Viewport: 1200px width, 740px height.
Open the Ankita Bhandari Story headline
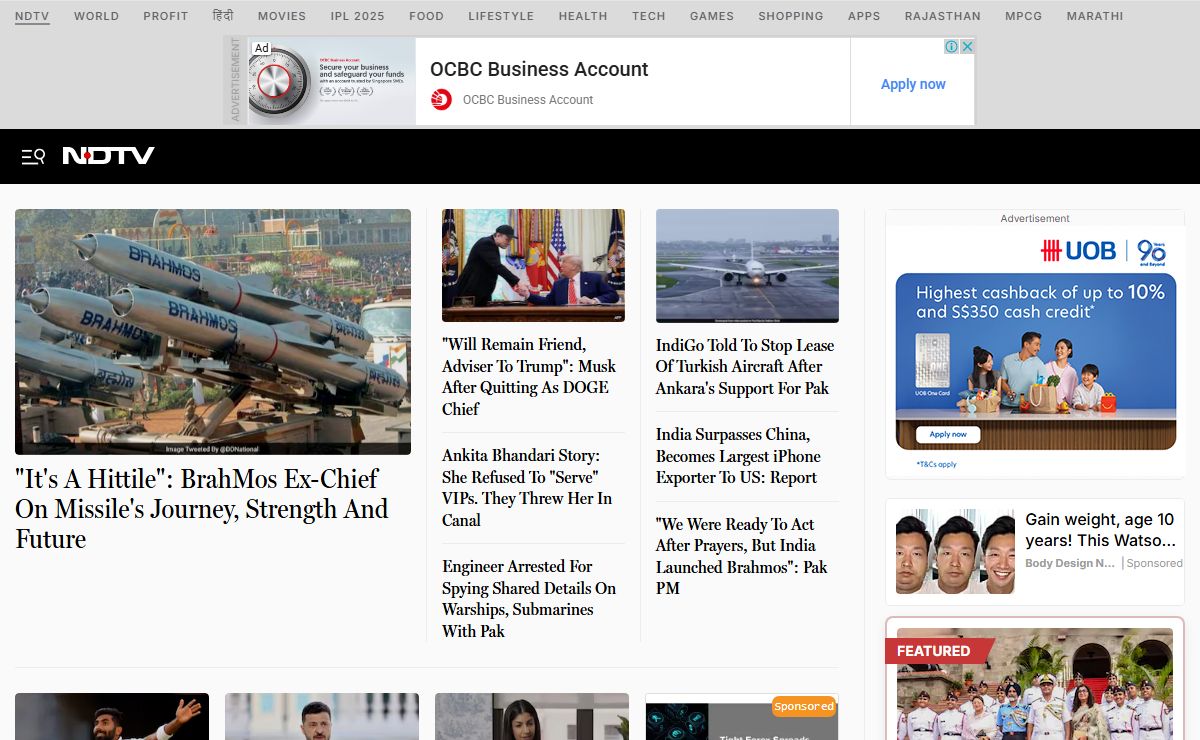point(527,487)
